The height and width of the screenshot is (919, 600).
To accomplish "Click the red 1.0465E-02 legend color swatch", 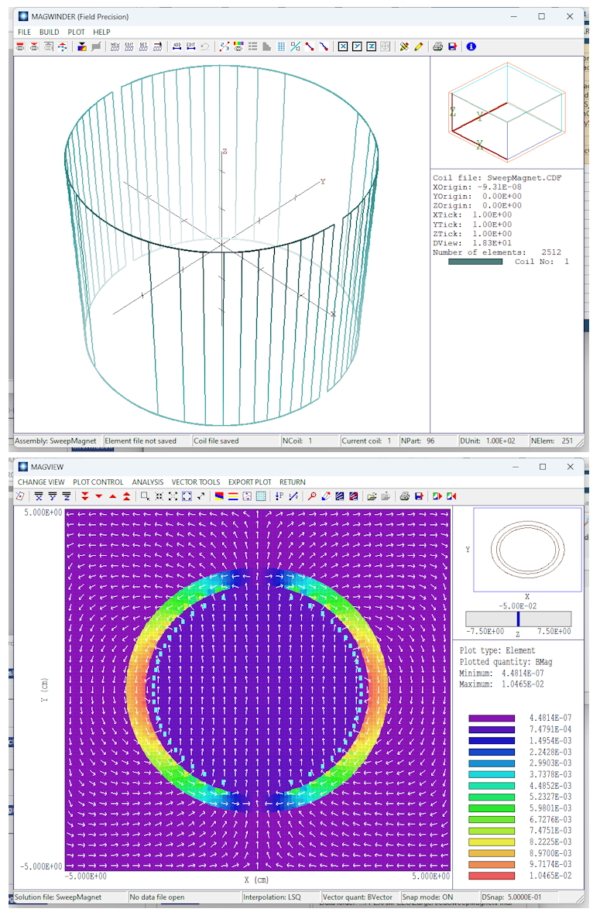I will [x=494, y=874].
